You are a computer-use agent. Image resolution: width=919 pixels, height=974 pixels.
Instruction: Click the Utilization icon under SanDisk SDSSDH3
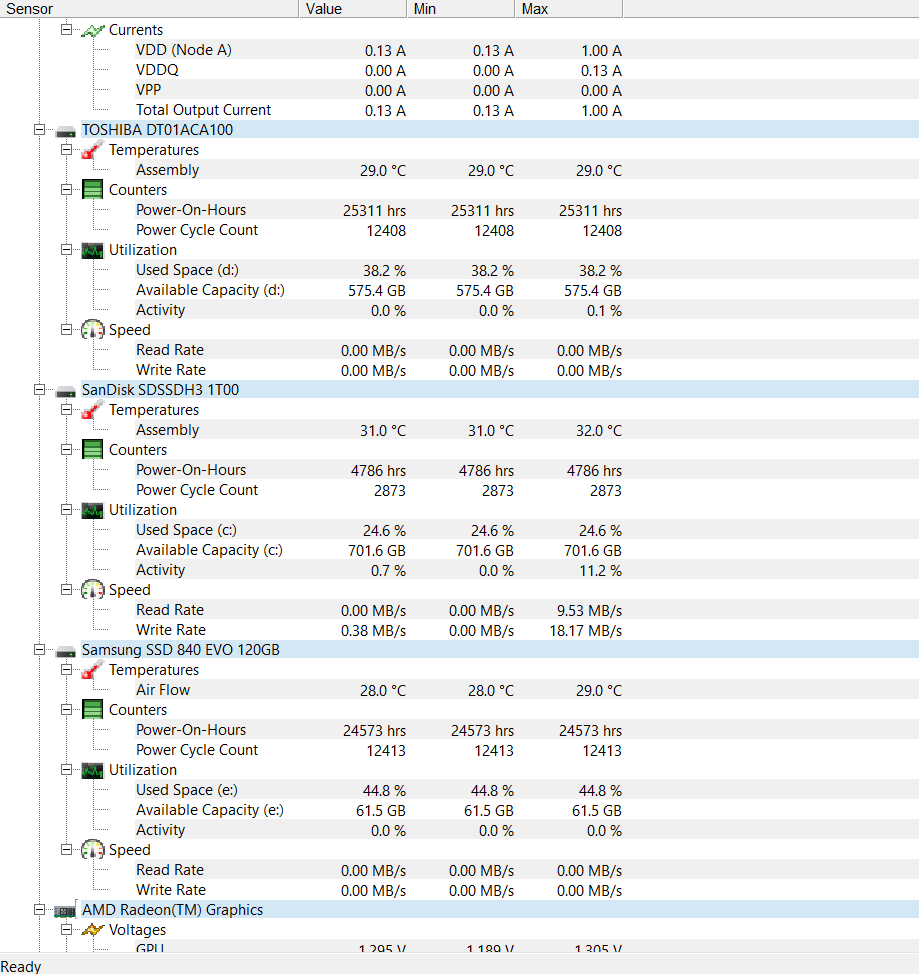92,509
